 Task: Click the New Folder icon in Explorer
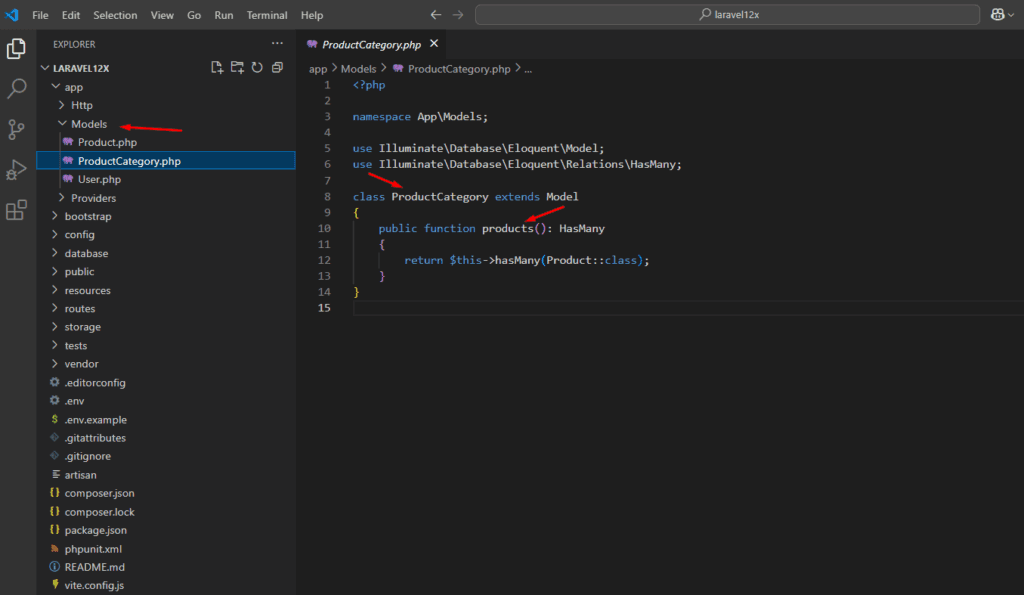tap(237, 68)
